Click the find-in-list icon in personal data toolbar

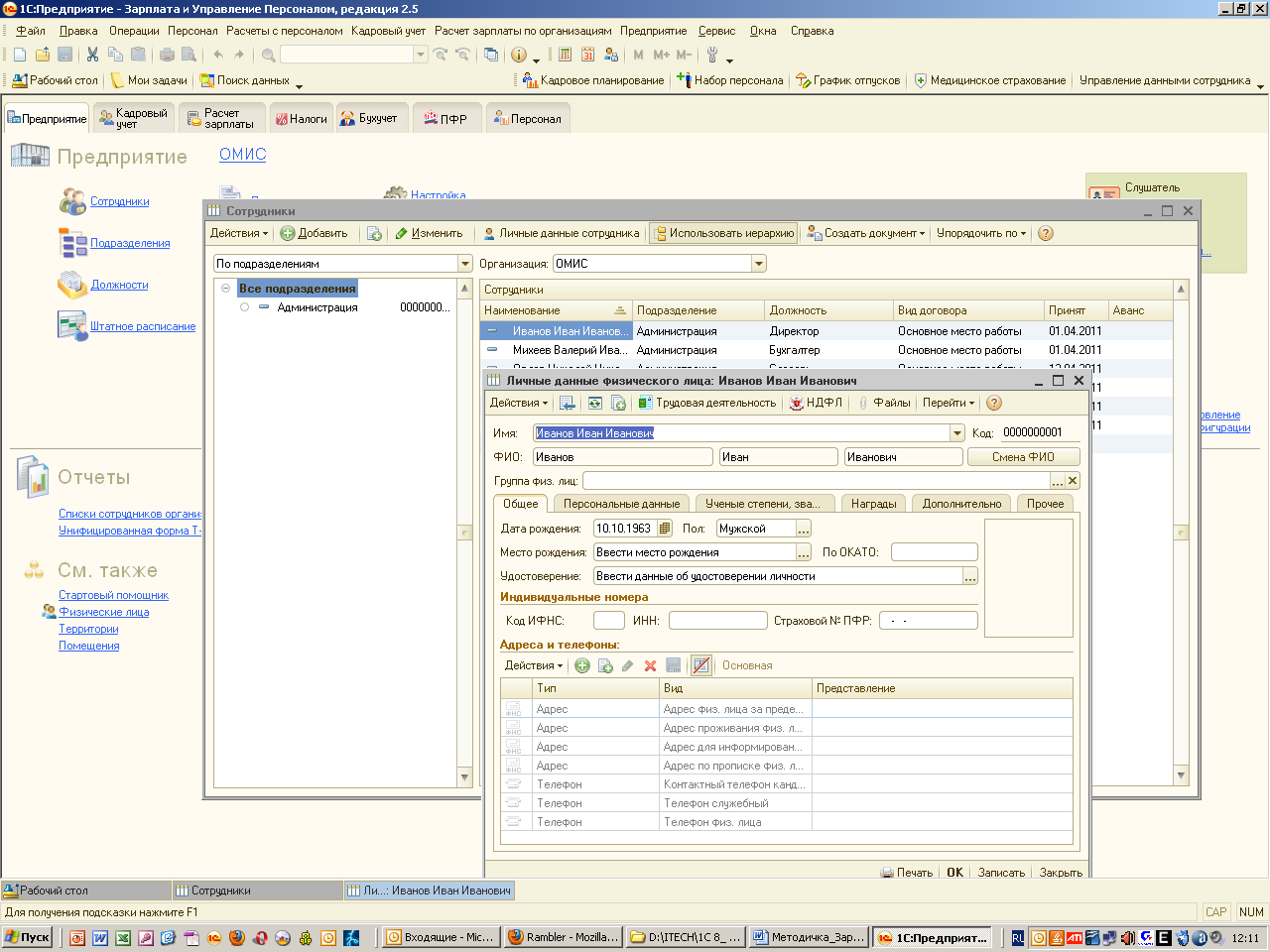tap(568, 403)
